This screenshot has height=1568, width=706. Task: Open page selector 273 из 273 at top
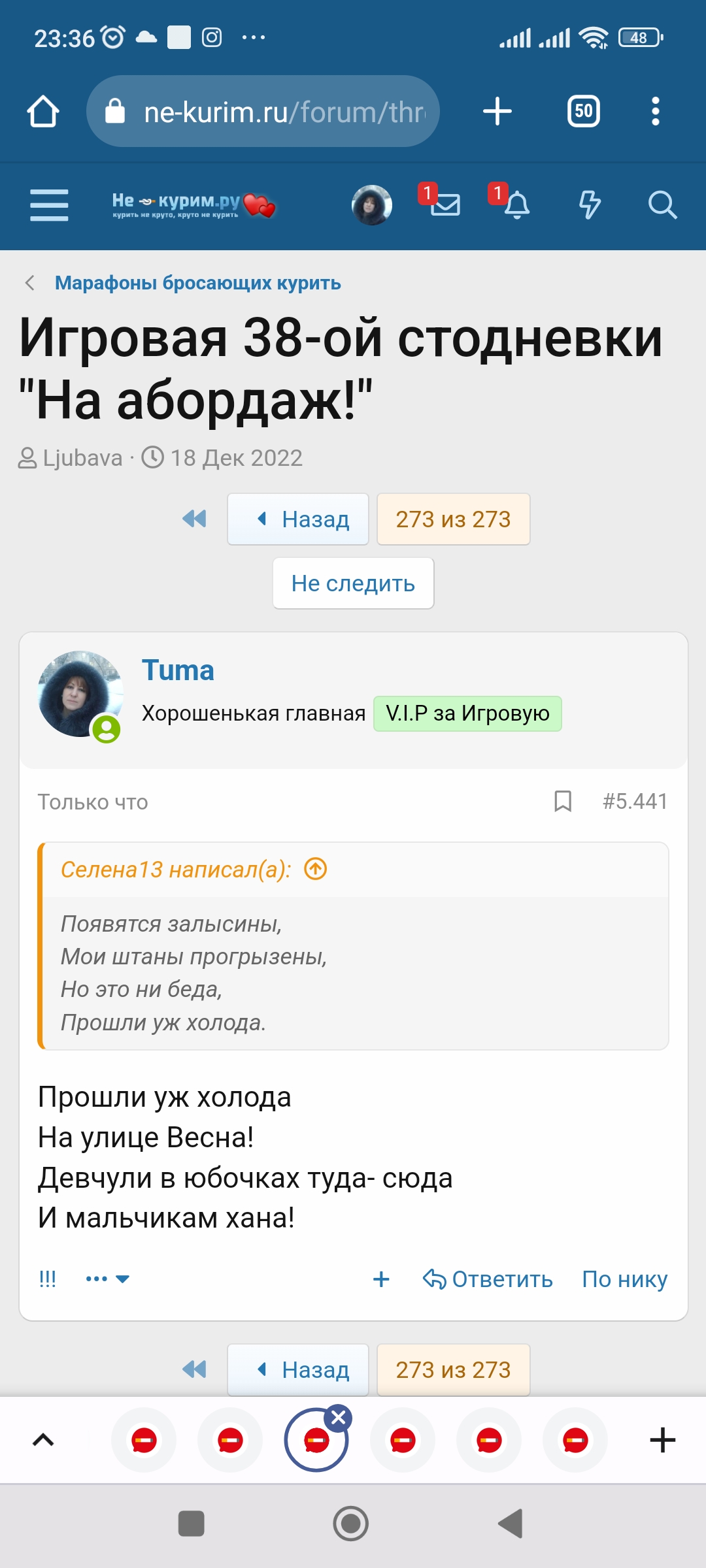453,519
